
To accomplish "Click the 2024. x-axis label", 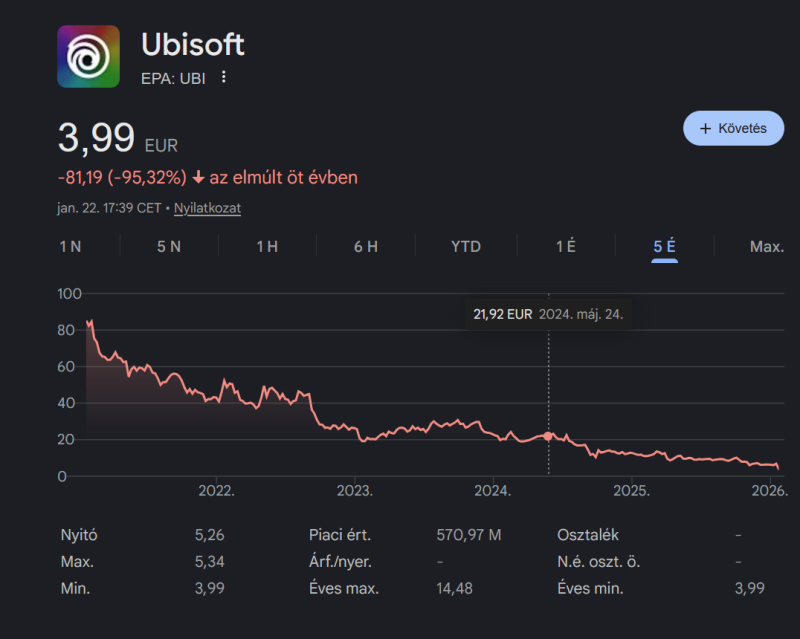I will (x=493, y=491).
